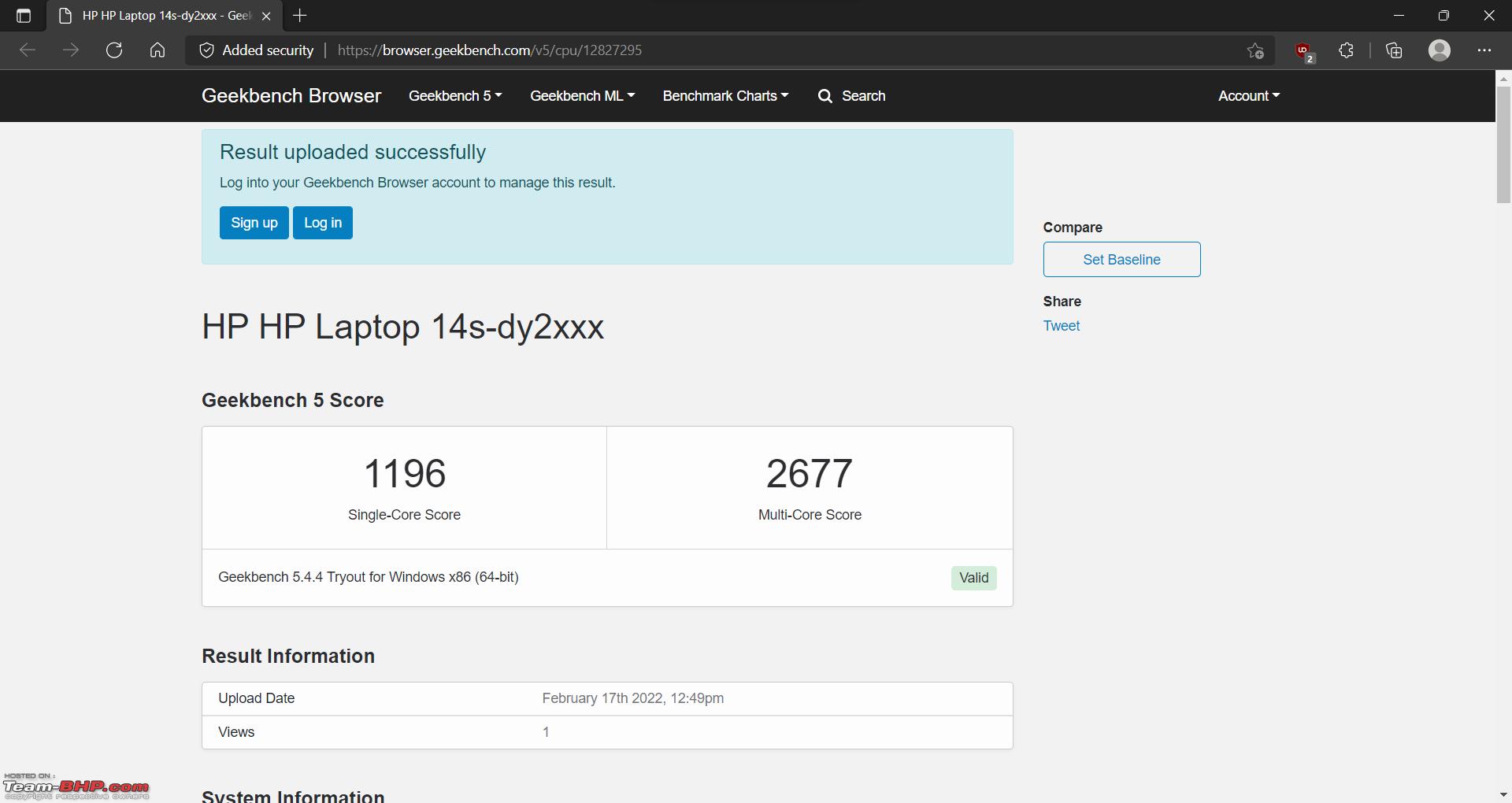1512x803 pixels.
Task: Click the Log in button
Action: [x=323, y=223]
